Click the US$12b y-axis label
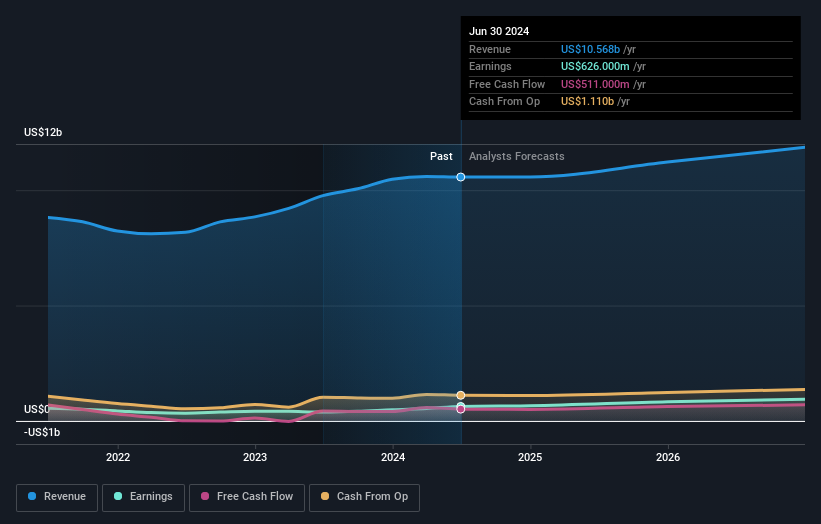821x524 pixels. [x=43, y=132]
